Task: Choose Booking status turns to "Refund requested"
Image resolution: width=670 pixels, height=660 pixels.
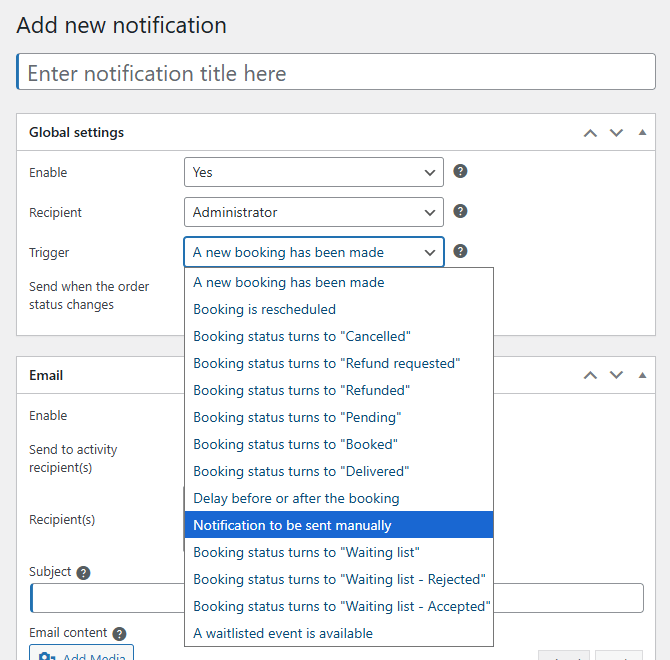Action: tap(339, 363)
